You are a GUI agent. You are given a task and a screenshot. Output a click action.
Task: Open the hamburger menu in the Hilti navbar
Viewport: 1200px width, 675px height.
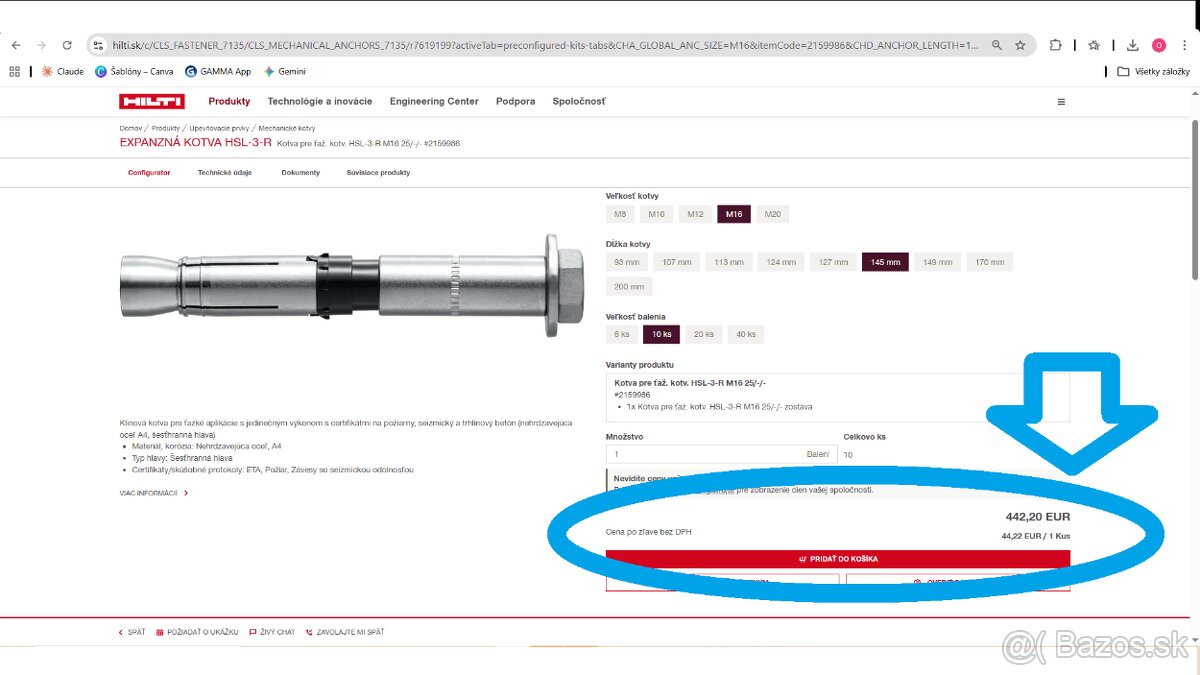[1061, 101]
